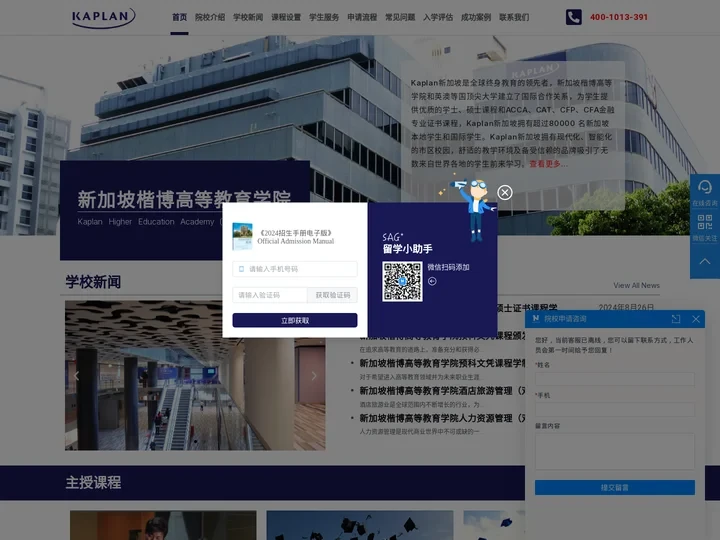Open the 学校新闻 menu item
The height and width of the screenshot is (540, 720).
tap(248, 17)
